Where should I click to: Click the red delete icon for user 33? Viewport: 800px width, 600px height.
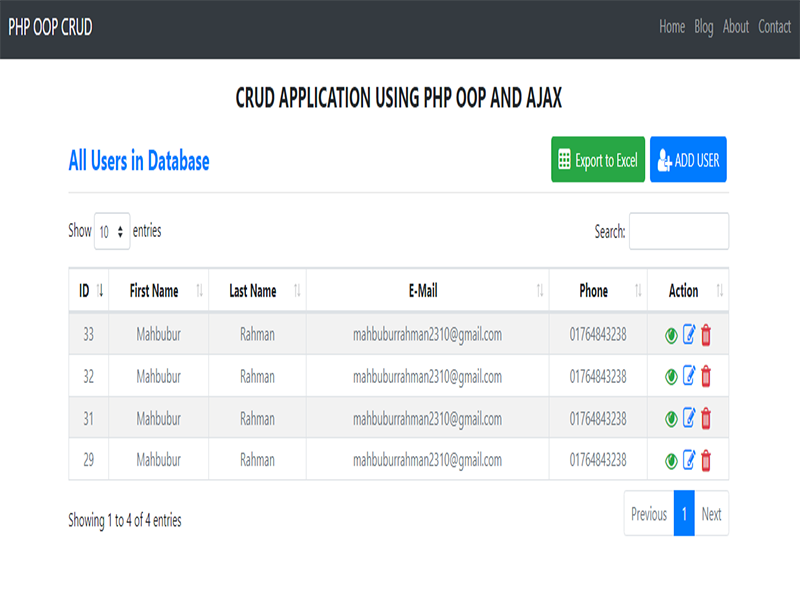(x=706, y=335)
